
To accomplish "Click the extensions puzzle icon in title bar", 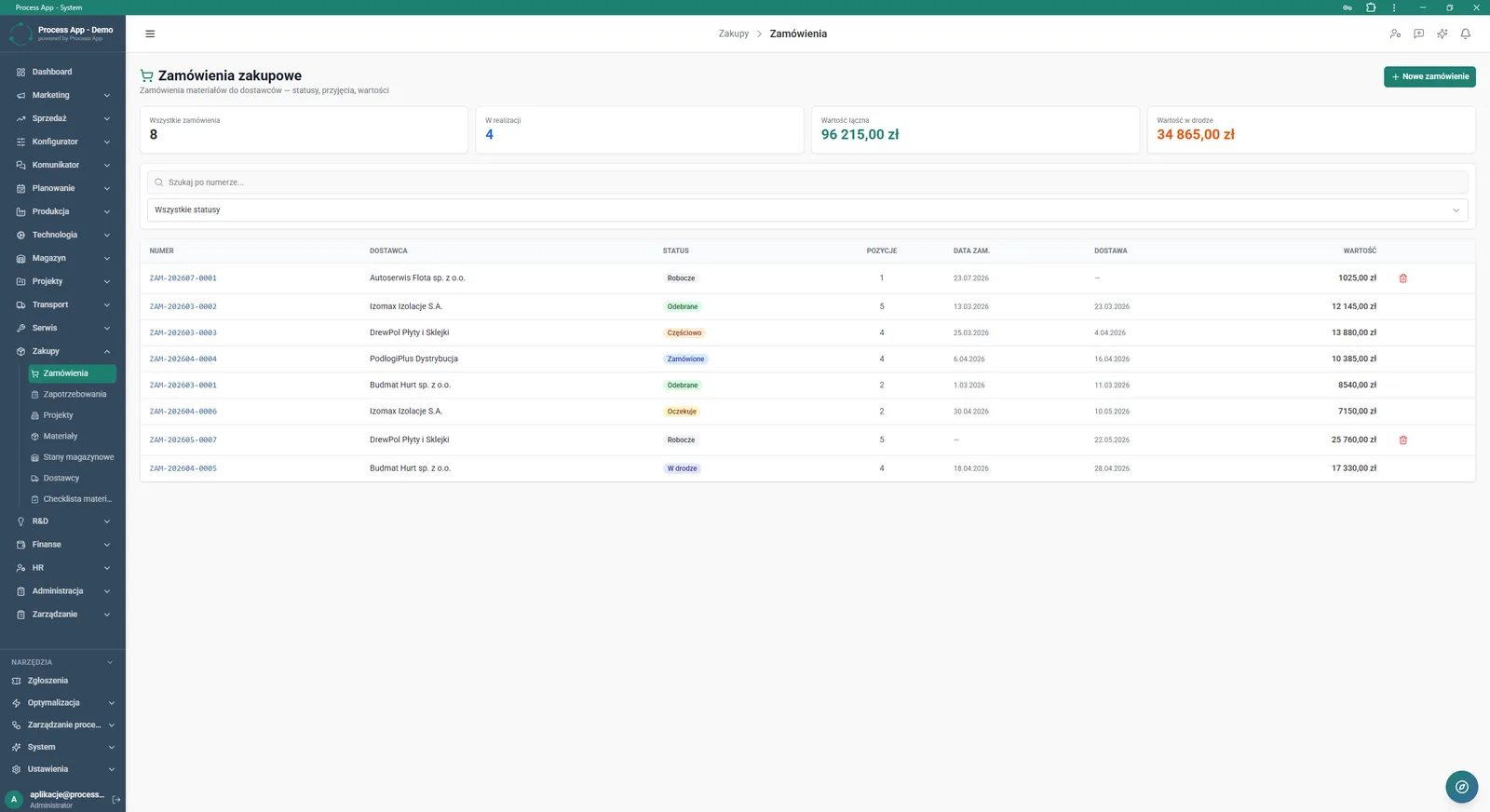I will click(1371, 7).
